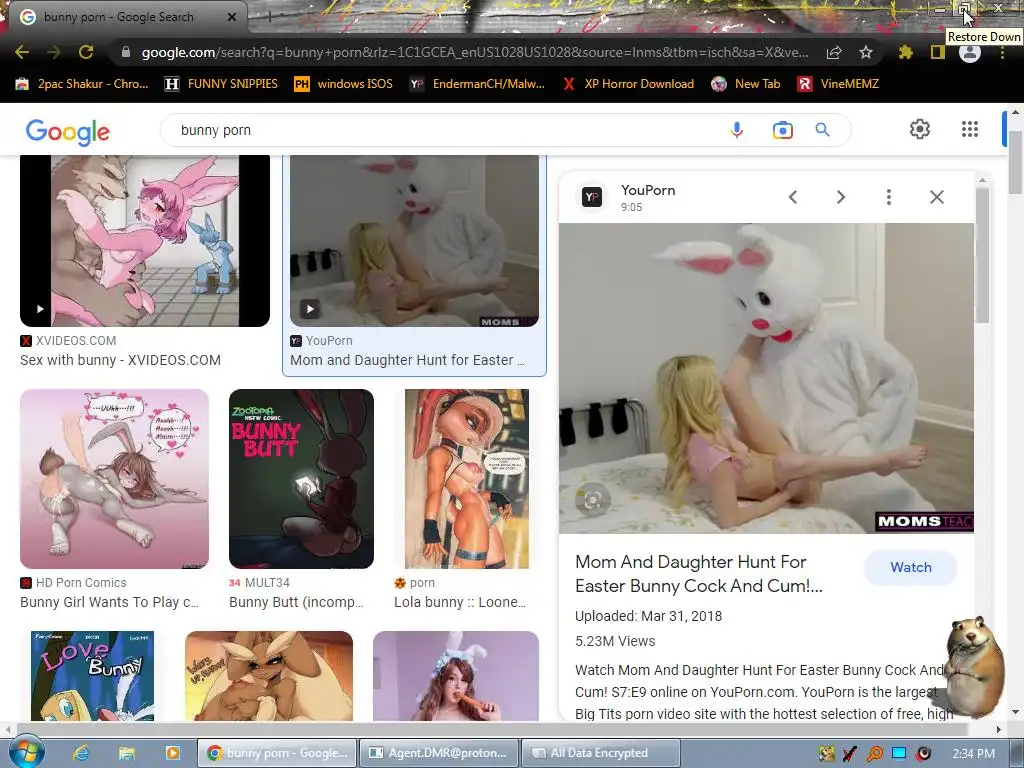Start voice search with microphone icon

point(737,130)
